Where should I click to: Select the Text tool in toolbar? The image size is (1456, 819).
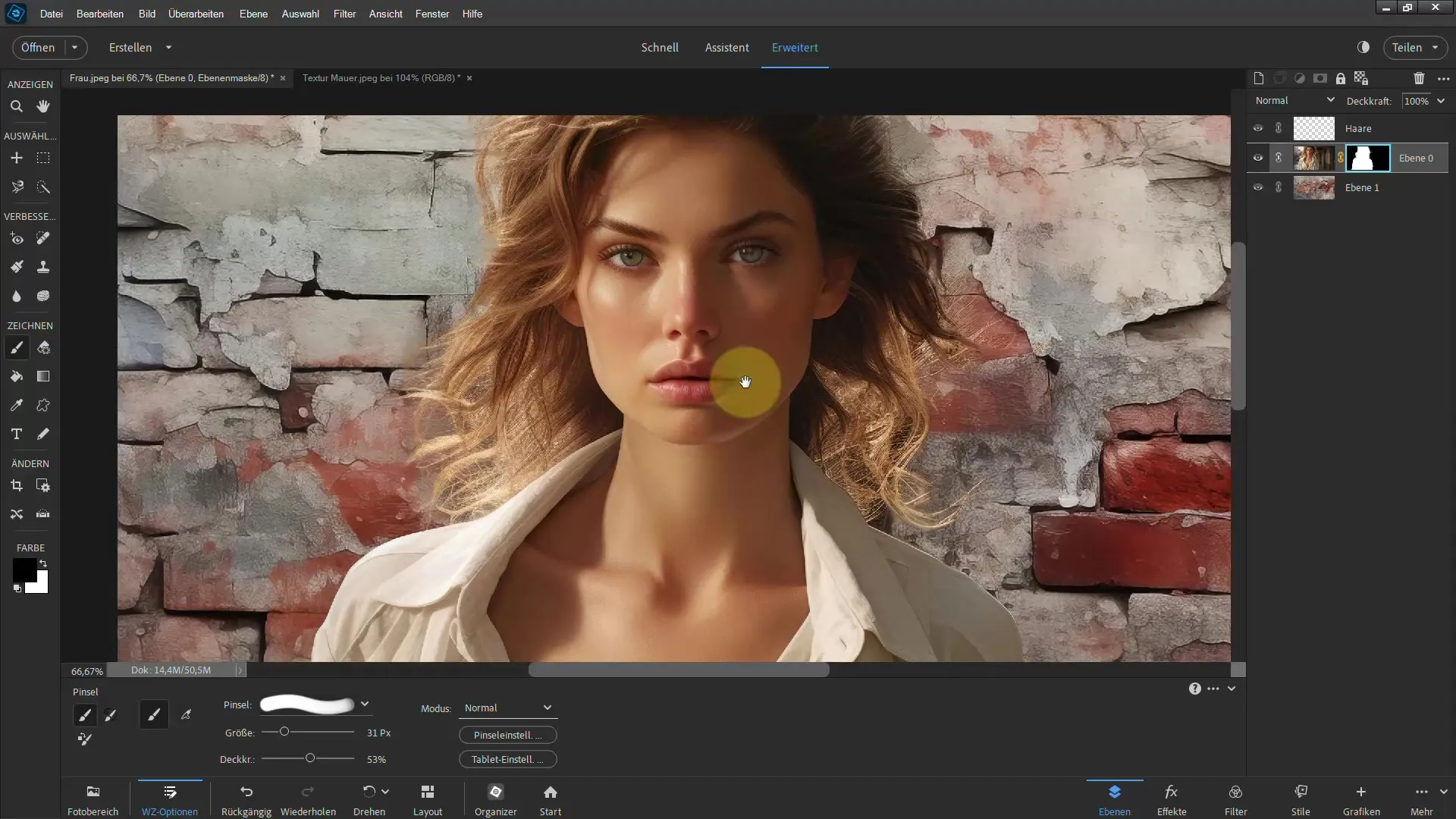[16, 434]
